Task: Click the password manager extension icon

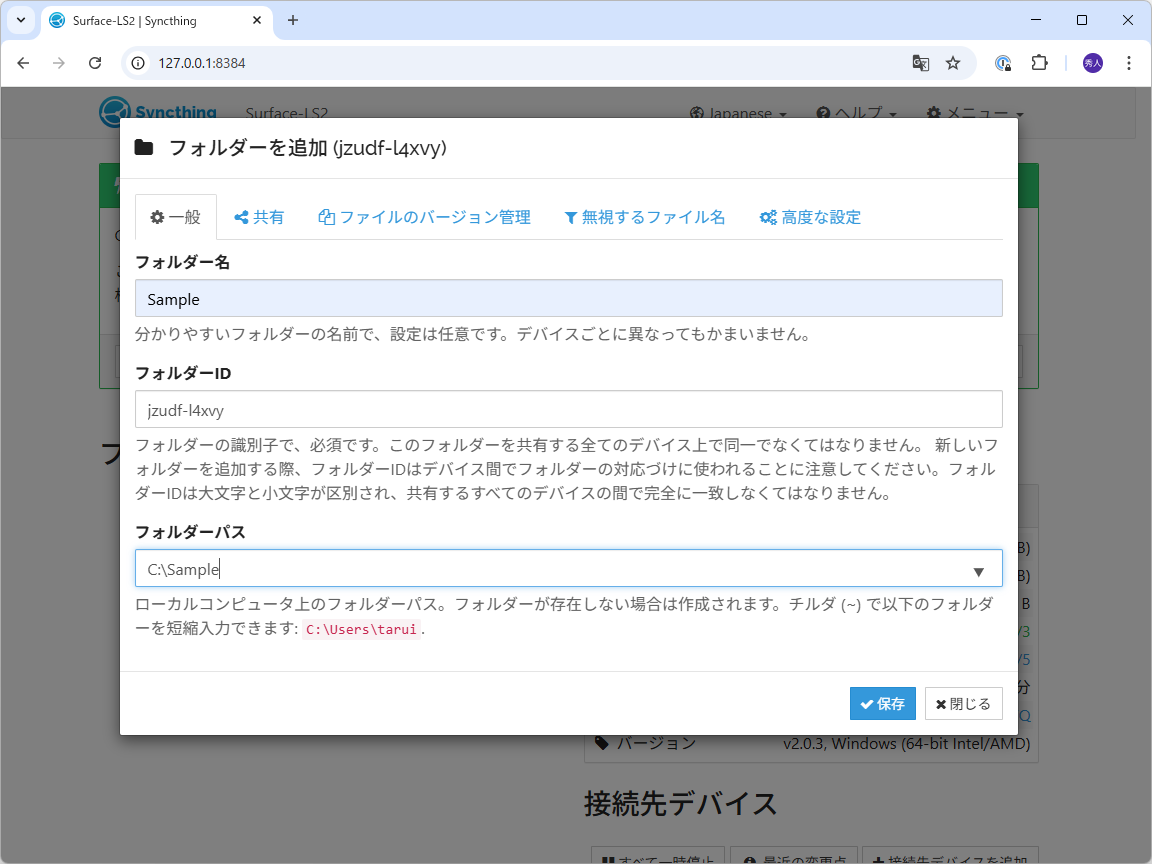Action: [1003, 63]
